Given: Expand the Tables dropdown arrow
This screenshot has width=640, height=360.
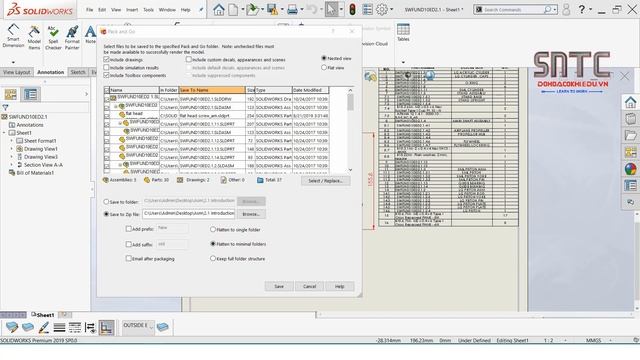Looking at the screenshot, I should (403, 62).
